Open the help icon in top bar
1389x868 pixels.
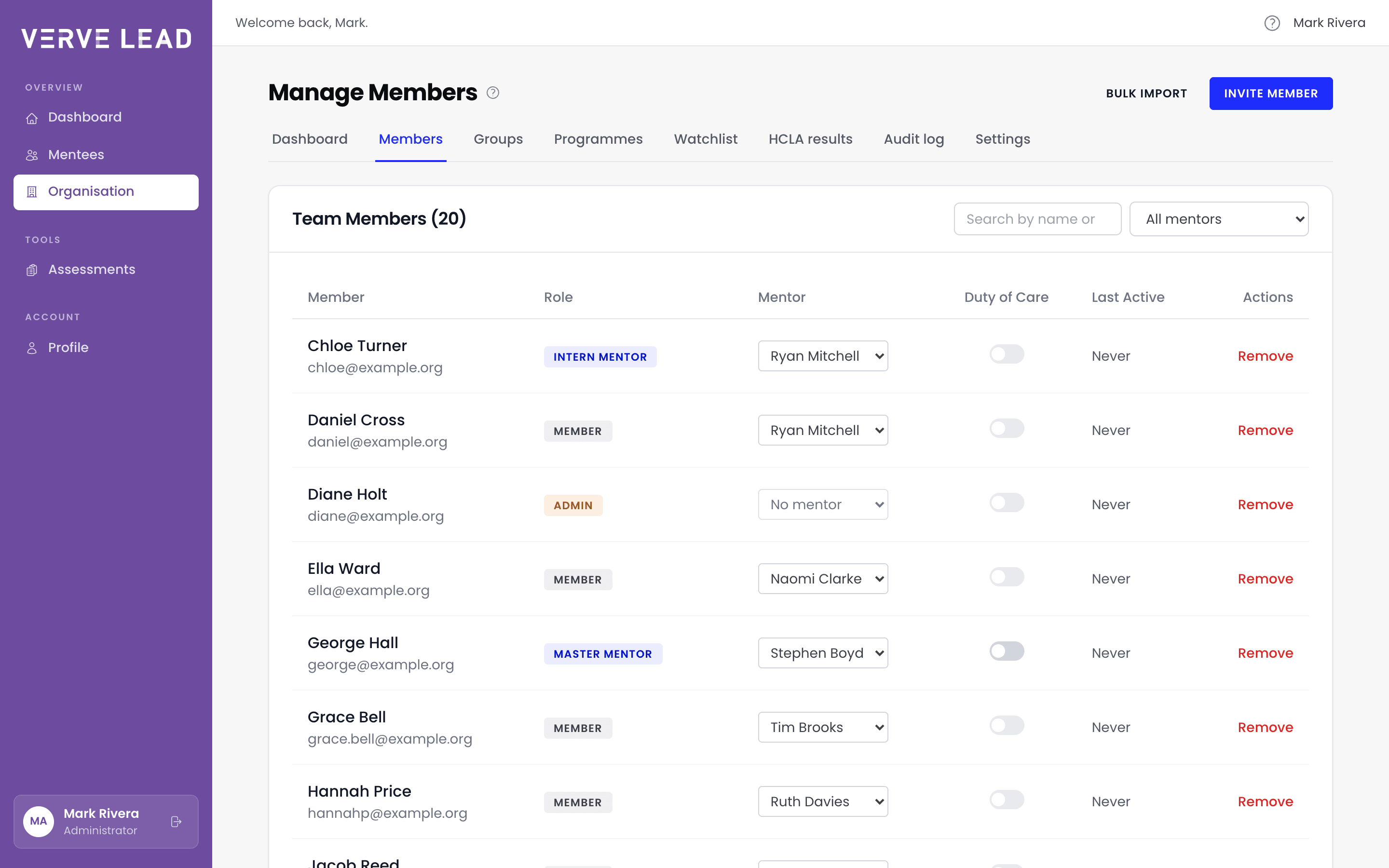(1272, 23)
